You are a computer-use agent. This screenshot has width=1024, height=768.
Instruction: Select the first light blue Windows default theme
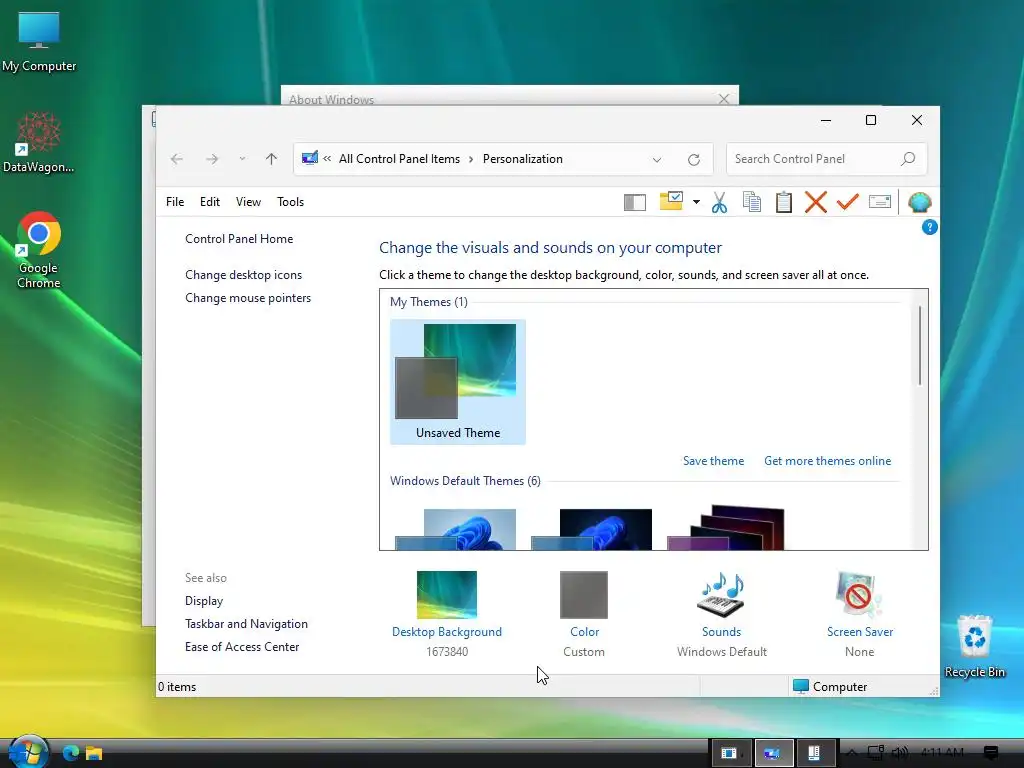456,530
